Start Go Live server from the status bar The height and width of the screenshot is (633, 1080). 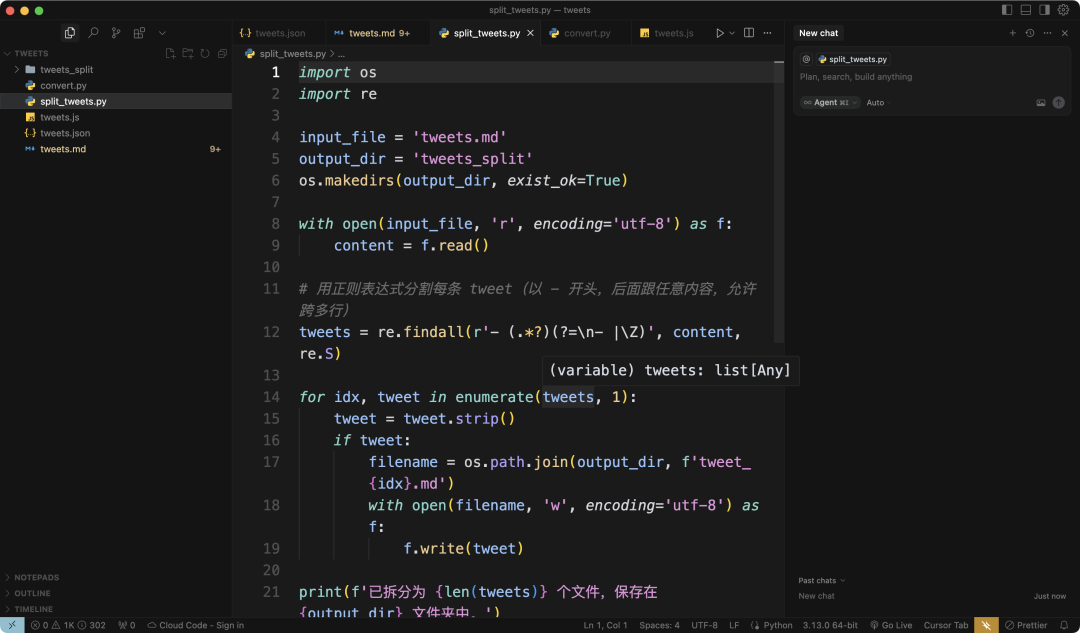tap(891, 625)
